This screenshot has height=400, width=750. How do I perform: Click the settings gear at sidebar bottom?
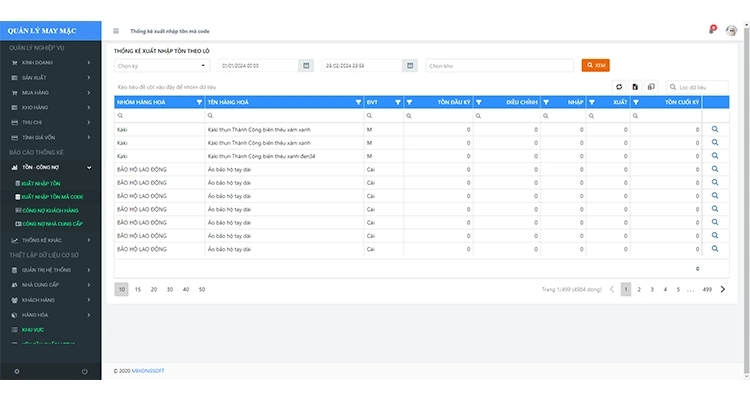(x=17, y=372)
